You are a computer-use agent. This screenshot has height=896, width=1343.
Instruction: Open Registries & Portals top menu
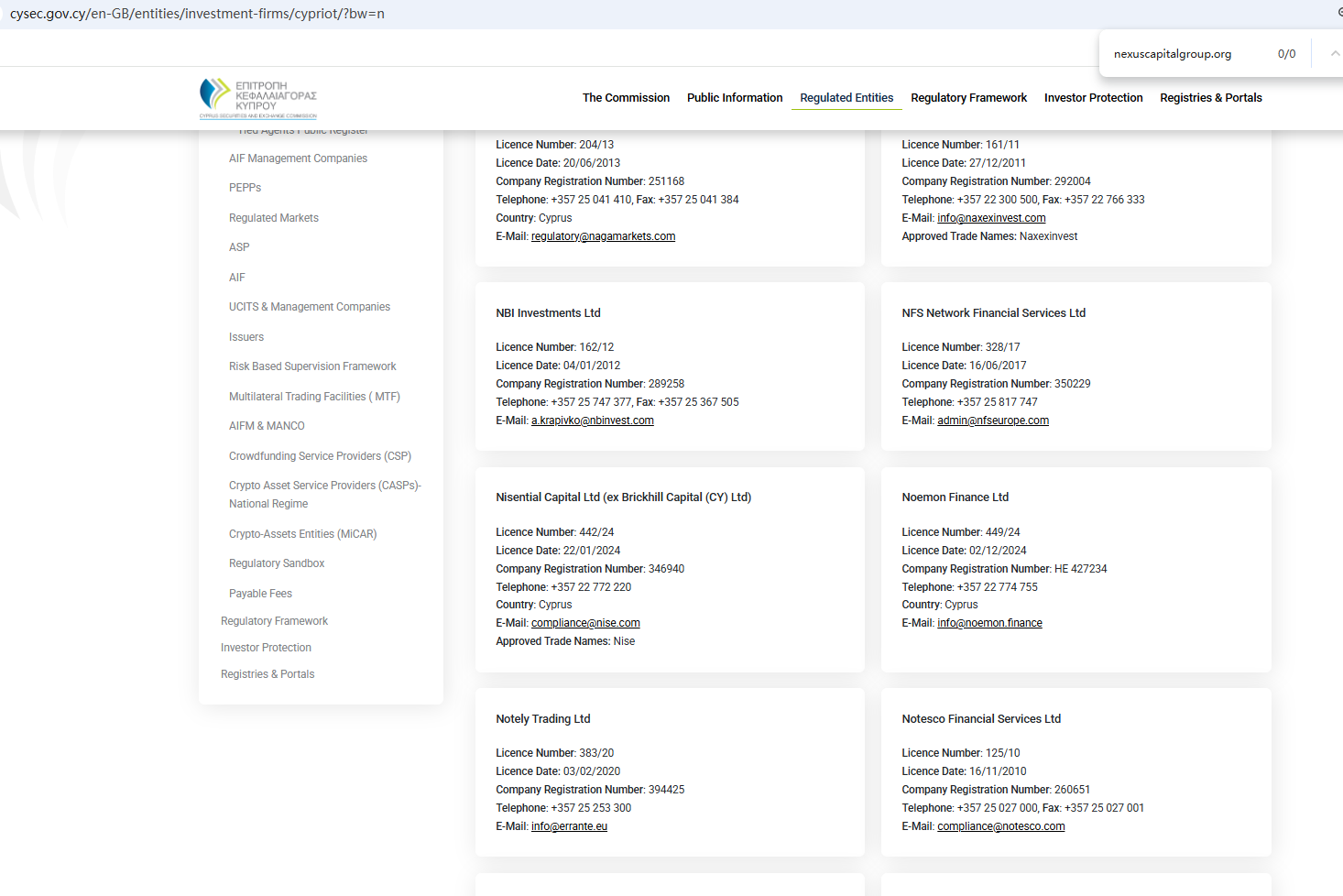[1210, 98]
